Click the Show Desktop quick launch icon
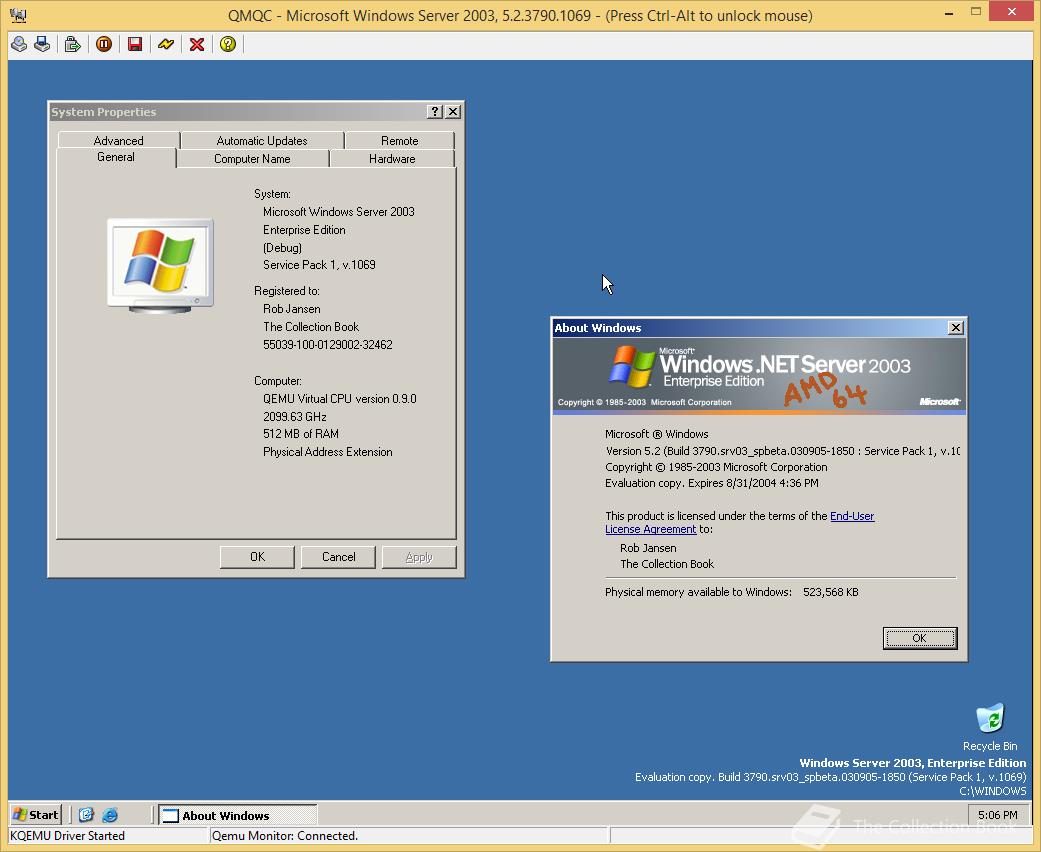 click(x=86, y=814)
